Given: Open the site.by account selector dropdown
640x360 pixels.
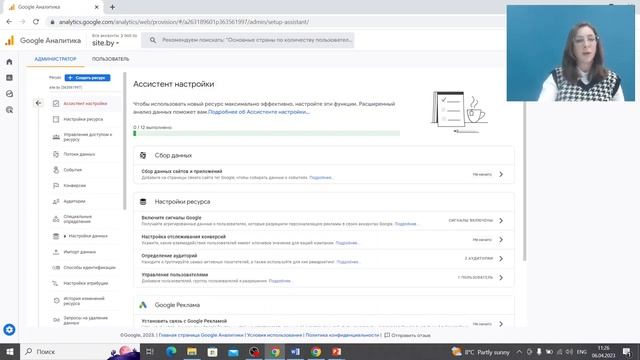Looking at the screenshot, I should coord(105,43).
